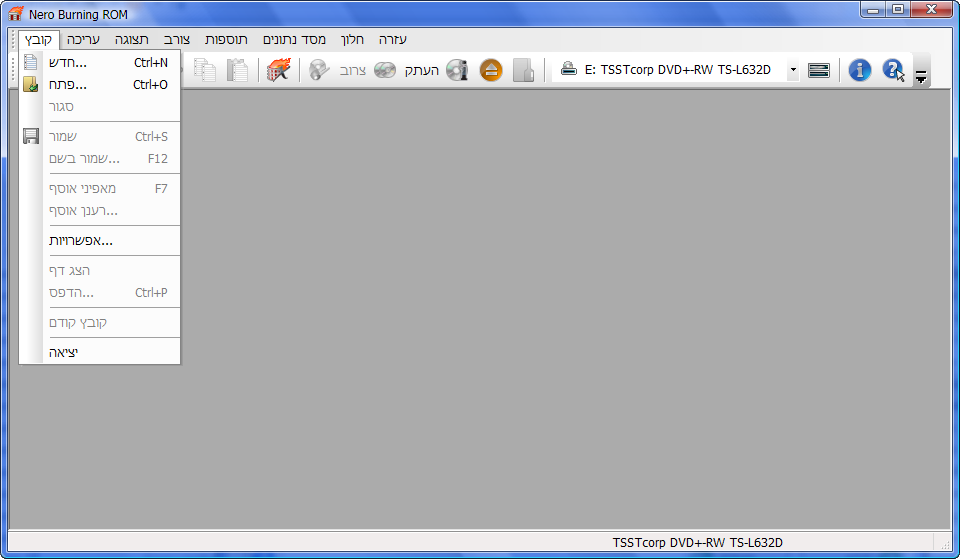Open the מסד נתונים (Database) menu
Image resolution: width=960 pixels, height=559 pixels.
(294, 39)
